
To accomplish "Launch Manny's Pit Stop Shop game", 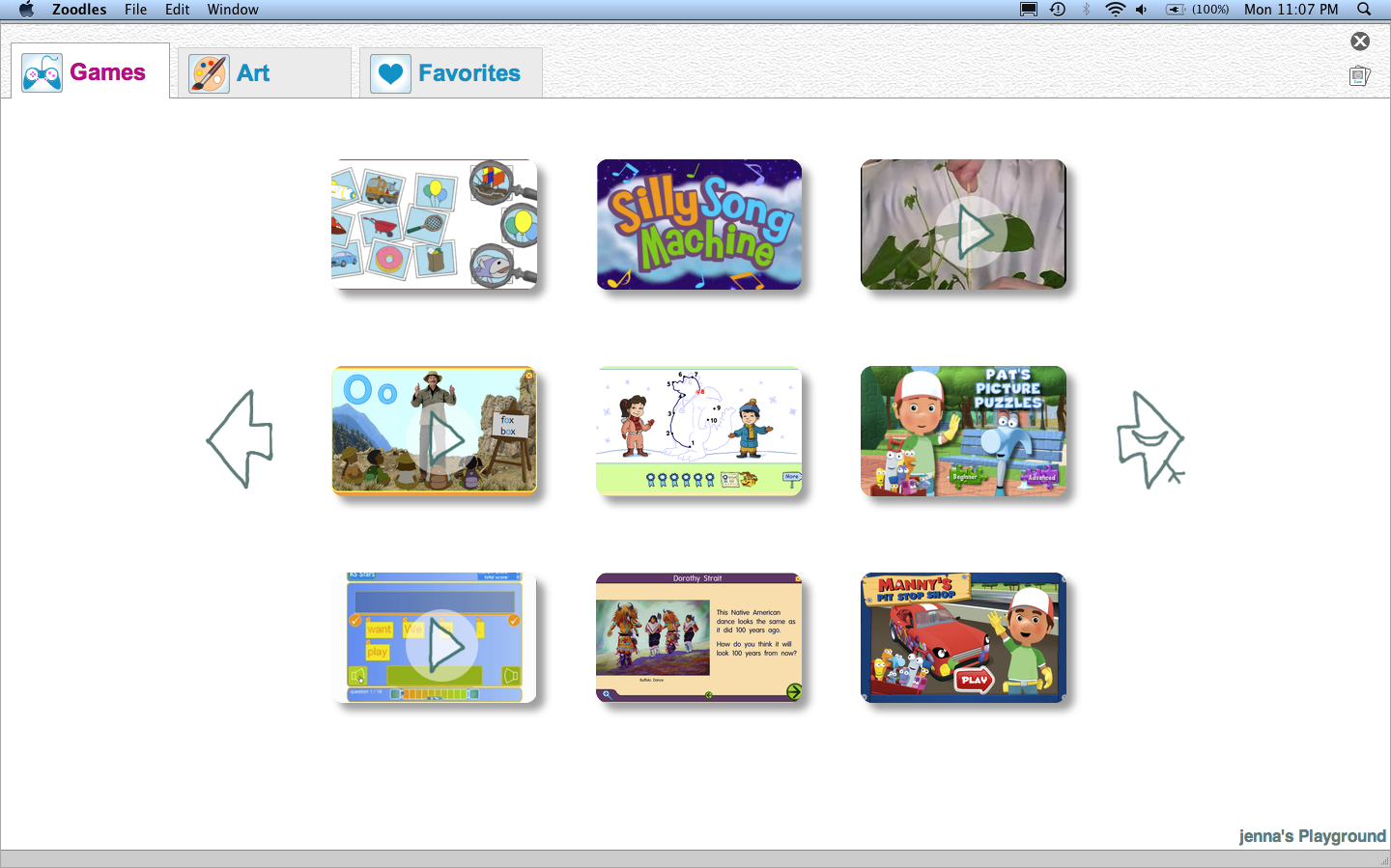I will [x=964, y=637].
